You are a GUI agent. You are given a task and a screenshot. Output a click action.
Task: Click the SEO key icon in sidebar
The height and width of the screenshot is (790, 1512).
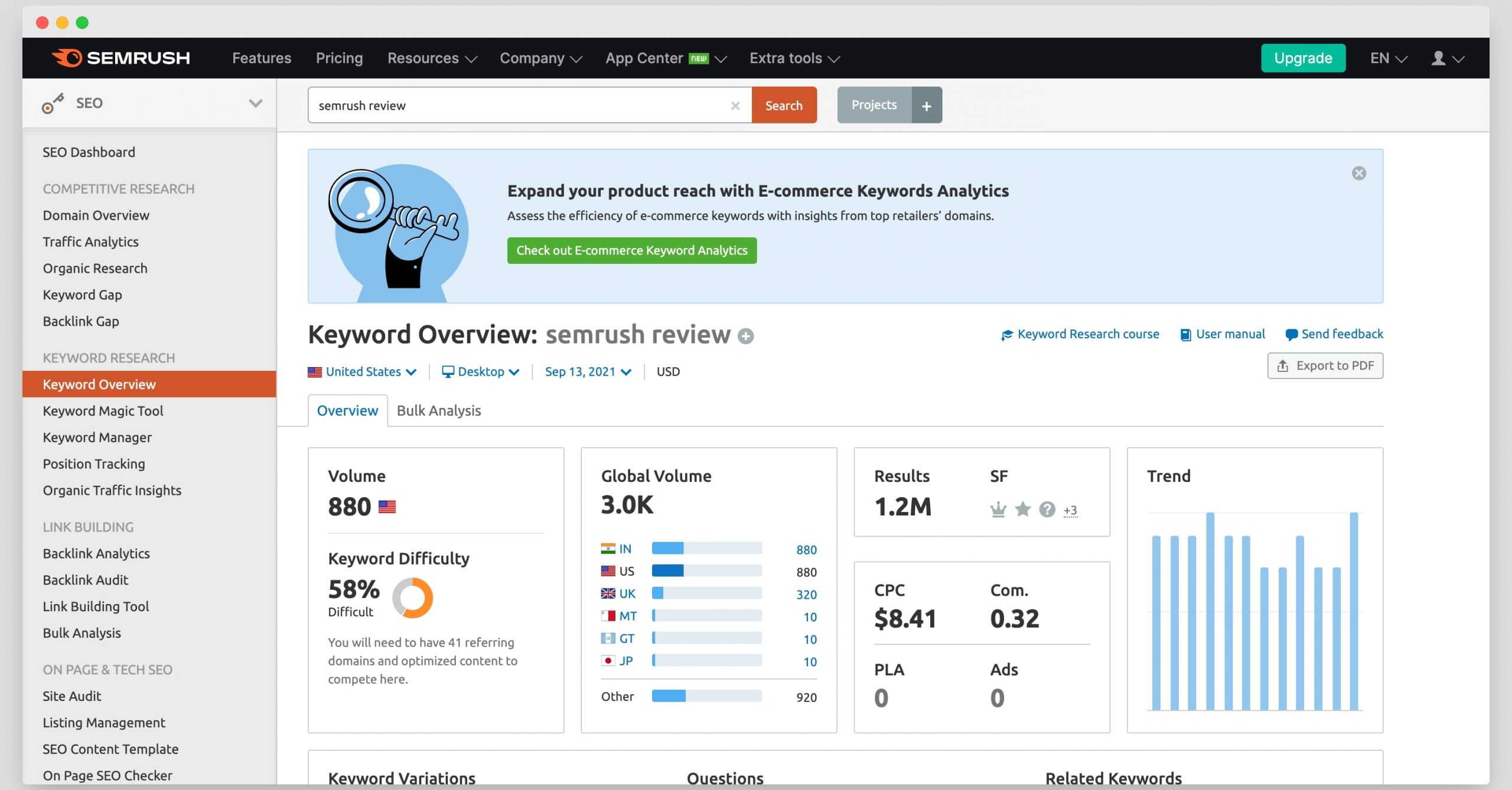coord(53,103)
